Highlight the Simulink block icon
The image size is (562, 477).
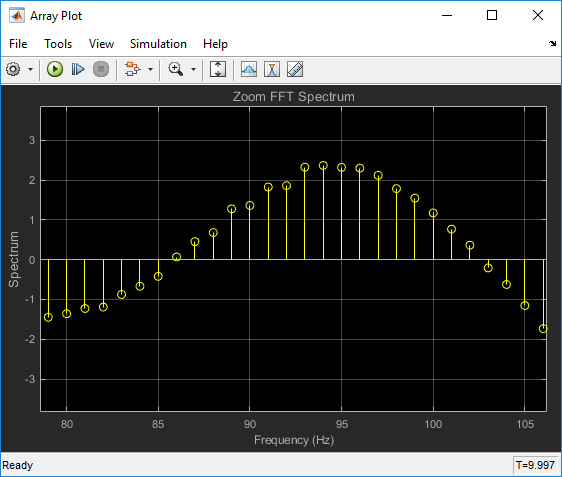tap(132, 69)
